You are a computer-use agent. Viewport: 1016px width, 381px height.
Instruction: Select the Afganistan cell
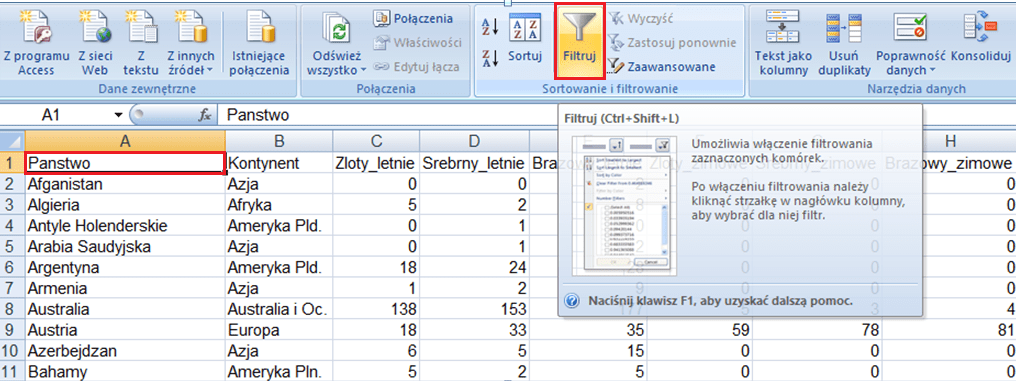point(126,184)
